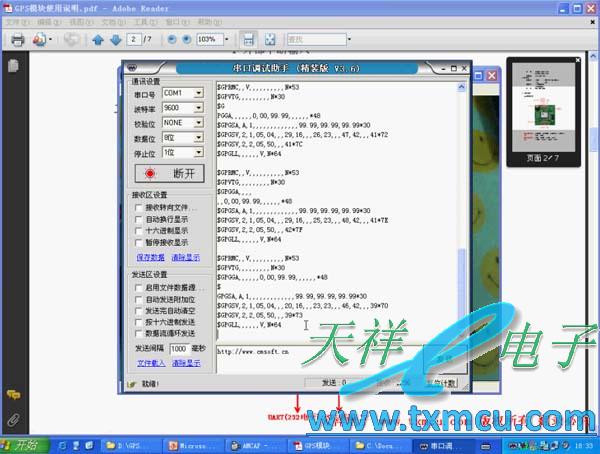This screenshot has height=454, width=600.
Task: Enable scrolling page mode icon
Action: [248, 39]
